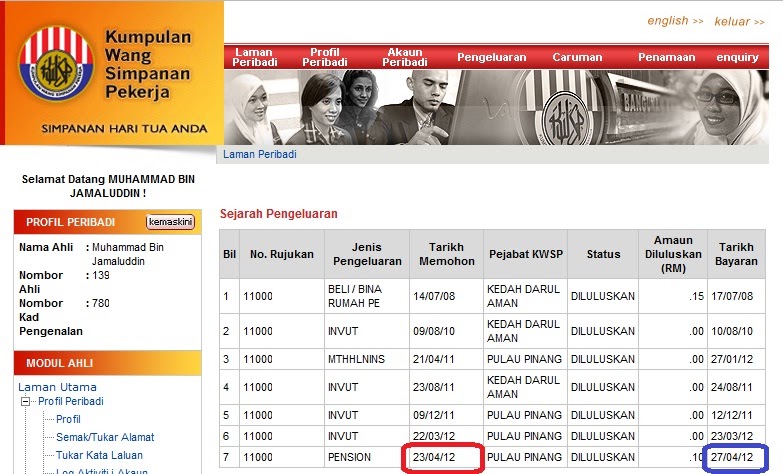Click the Pejabat KWSP column header
This screenshot has width=783, height=474.
(x=526, y=254)
